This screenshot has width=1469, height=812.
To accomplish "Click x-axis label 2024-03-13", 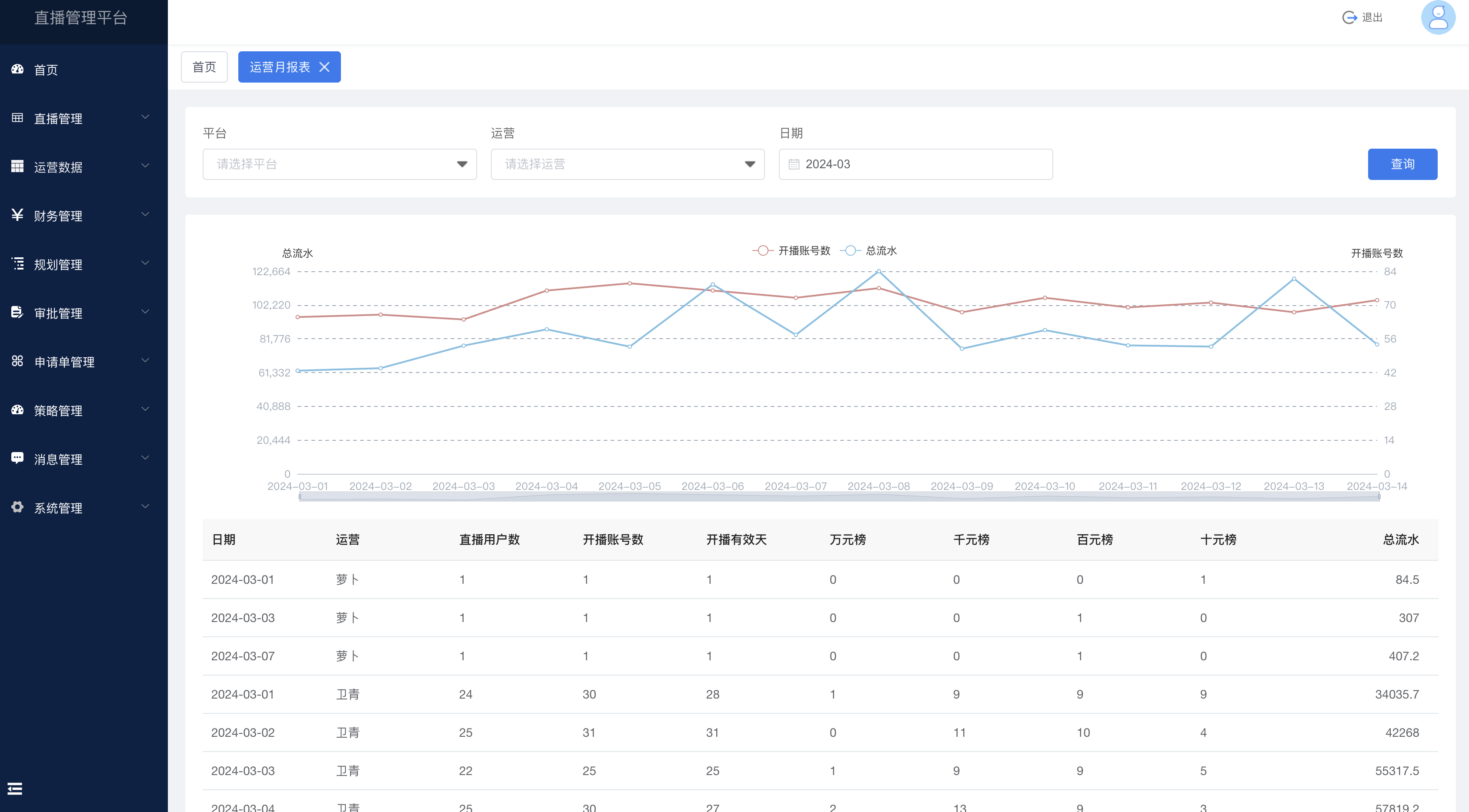I will pos(1293,486).
